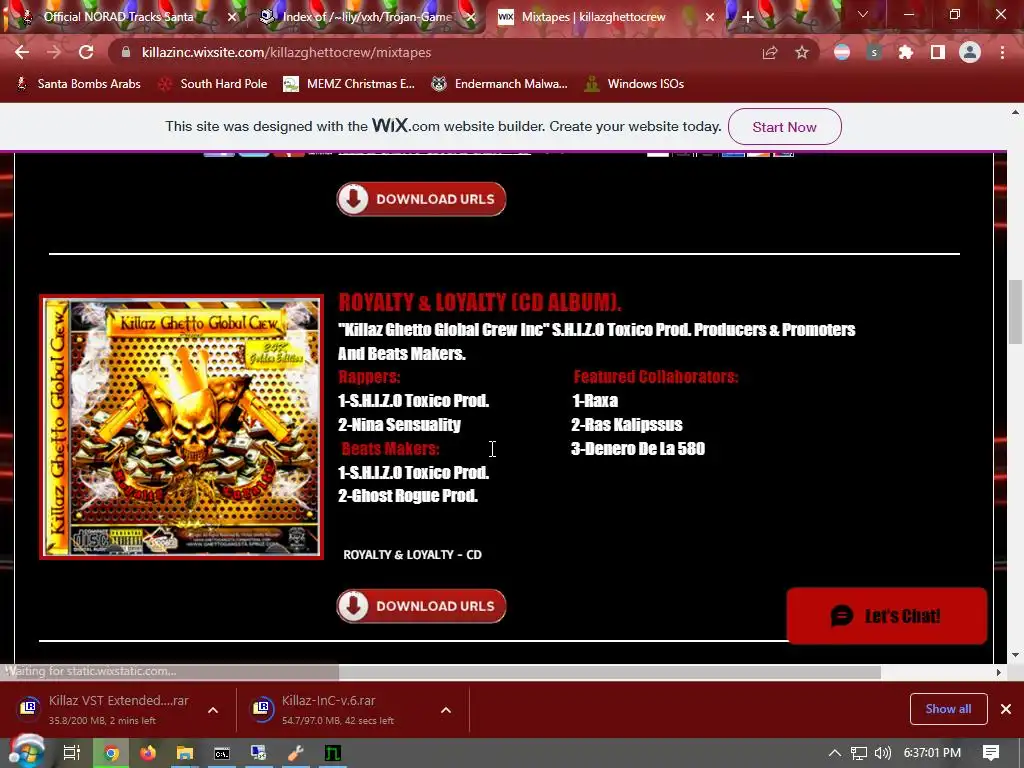Viewport: 1024px width, 768px height.
Task: Open Task View on the taskbar
Action: [72, 753]
